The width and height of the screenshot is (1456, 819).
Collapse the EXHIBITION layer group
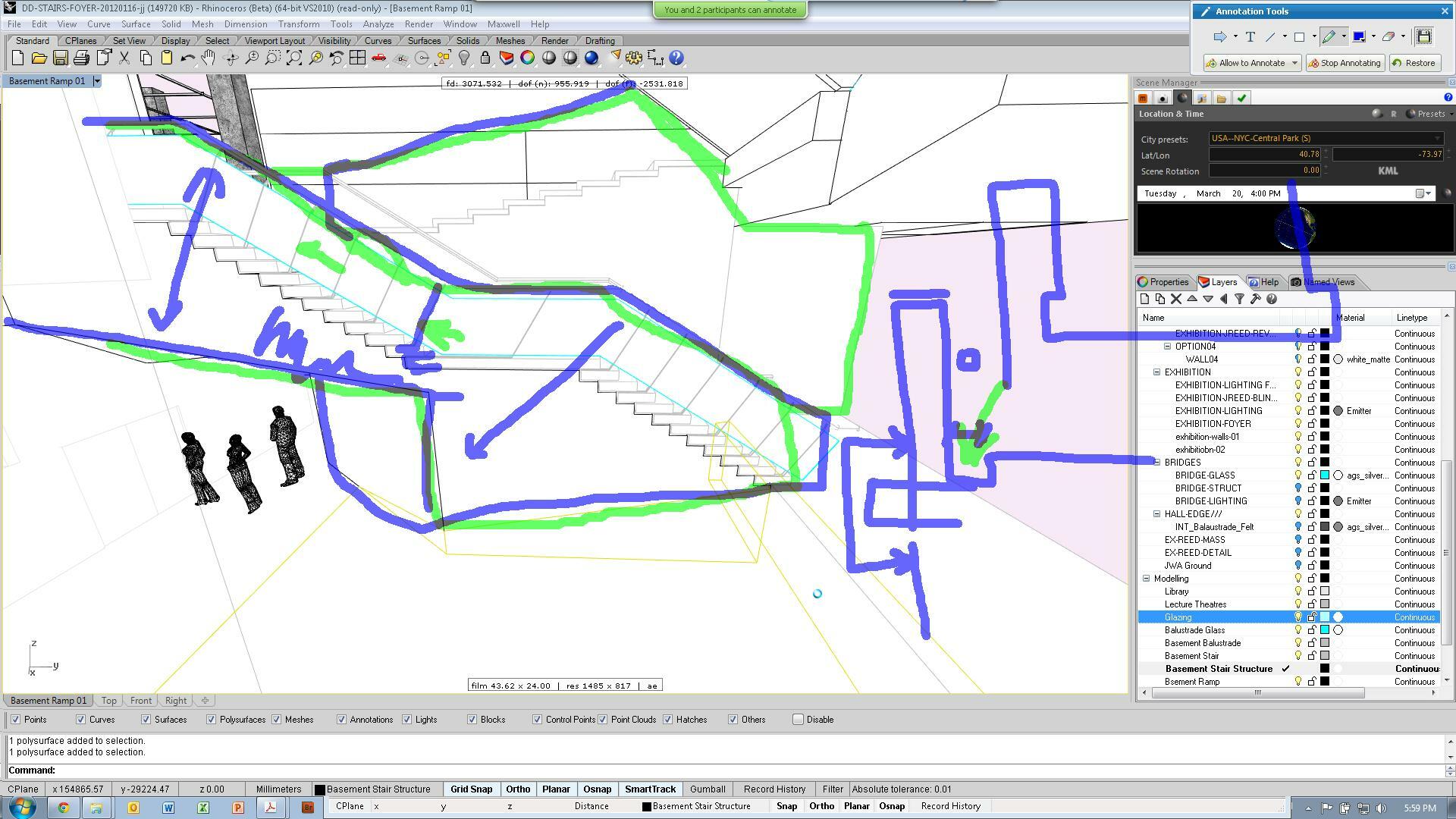coord(1157,372)
